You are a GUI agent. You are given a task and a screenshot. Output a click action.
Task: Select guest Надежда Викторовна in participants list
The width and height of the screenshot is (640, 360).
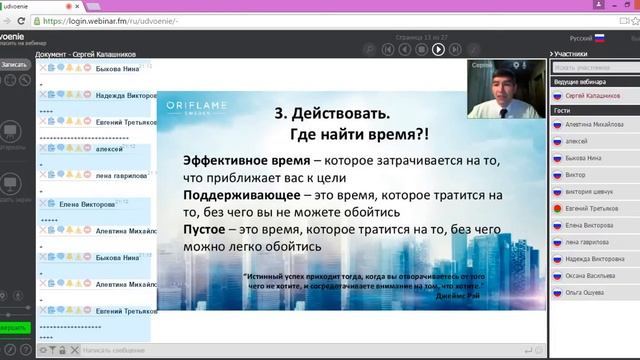[595, 259]
